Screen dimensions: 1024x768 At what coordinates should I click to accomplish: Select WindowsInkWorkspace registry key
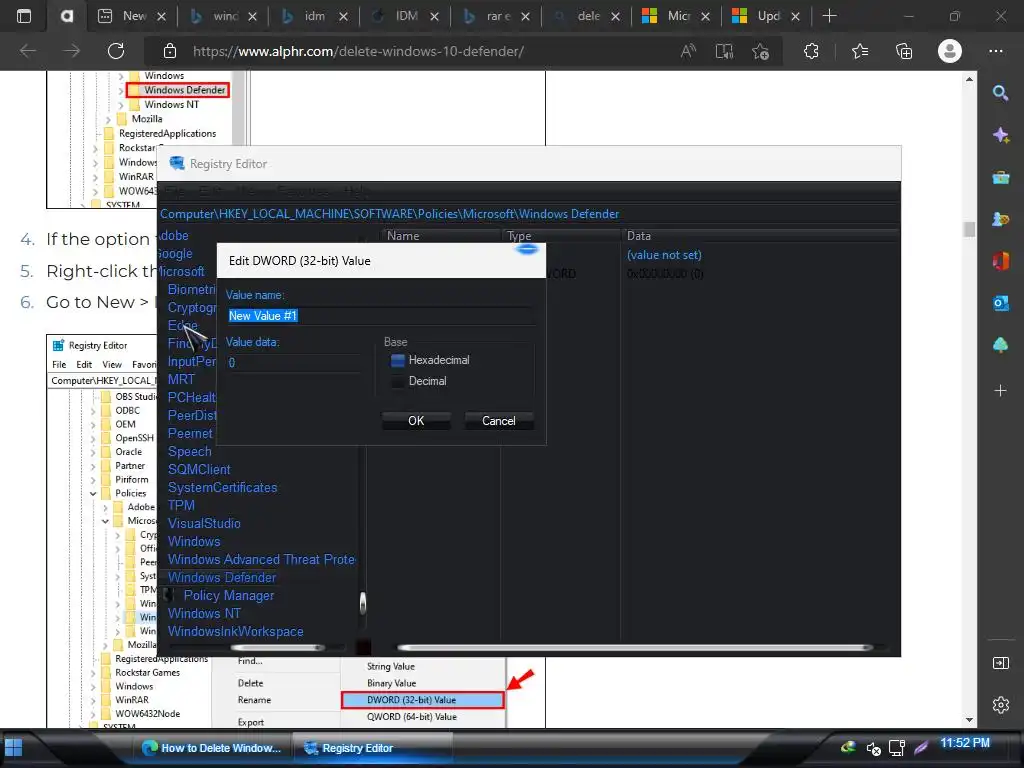click(235, 632)
